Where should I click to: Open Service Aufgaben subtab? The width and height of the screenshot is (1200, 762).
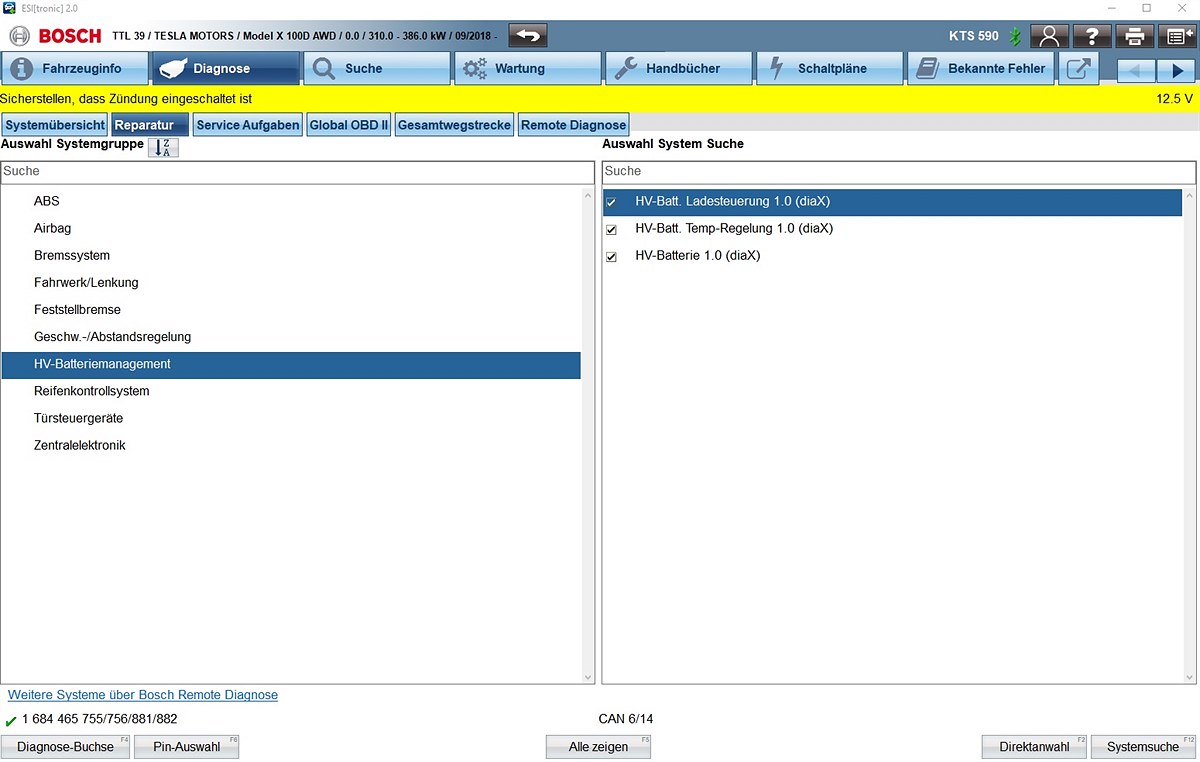pyautogui.click(x=248, y=125)
